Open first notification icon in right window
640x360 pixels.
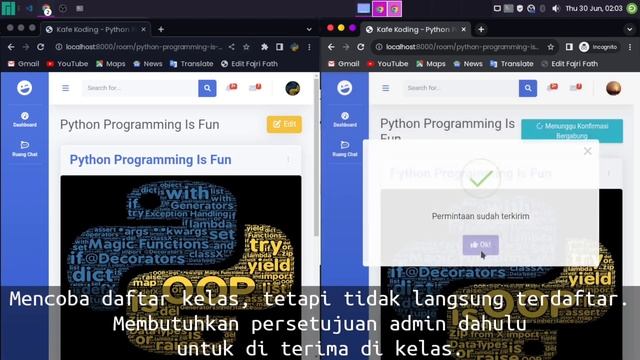click(x=552, y=87)
